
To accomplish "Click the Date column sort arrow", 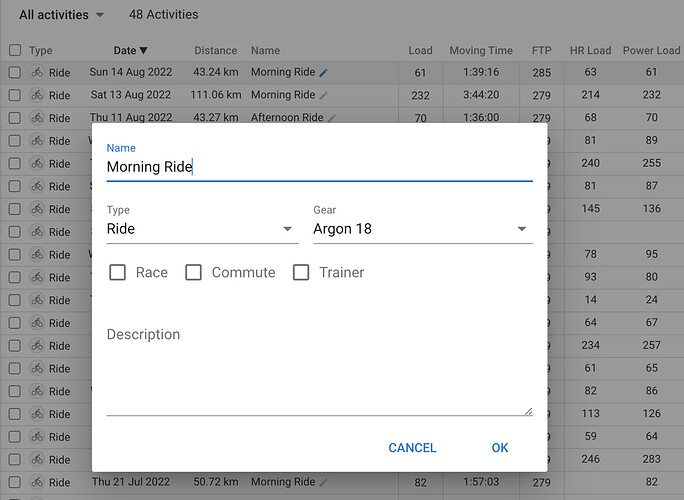I will (143, 51).
